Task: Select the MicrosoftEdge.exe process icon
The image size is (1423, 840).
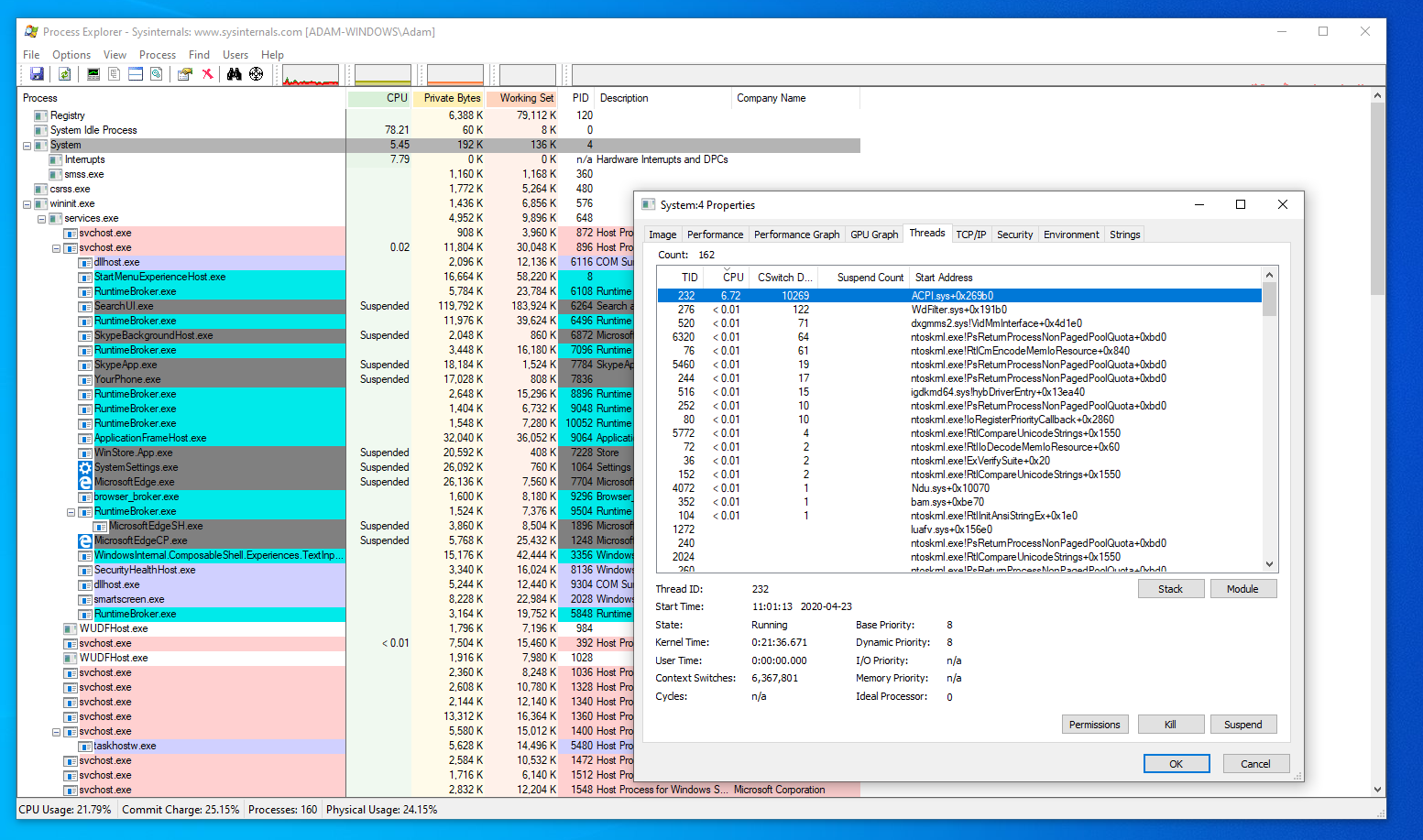Action: click(x=85, y=482)
